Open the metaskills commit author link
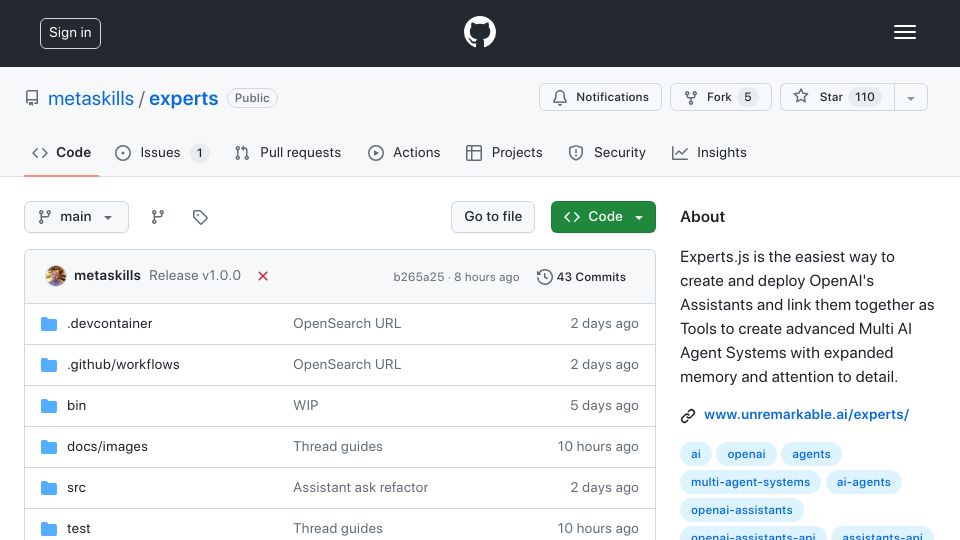 [x=107, y=276]
